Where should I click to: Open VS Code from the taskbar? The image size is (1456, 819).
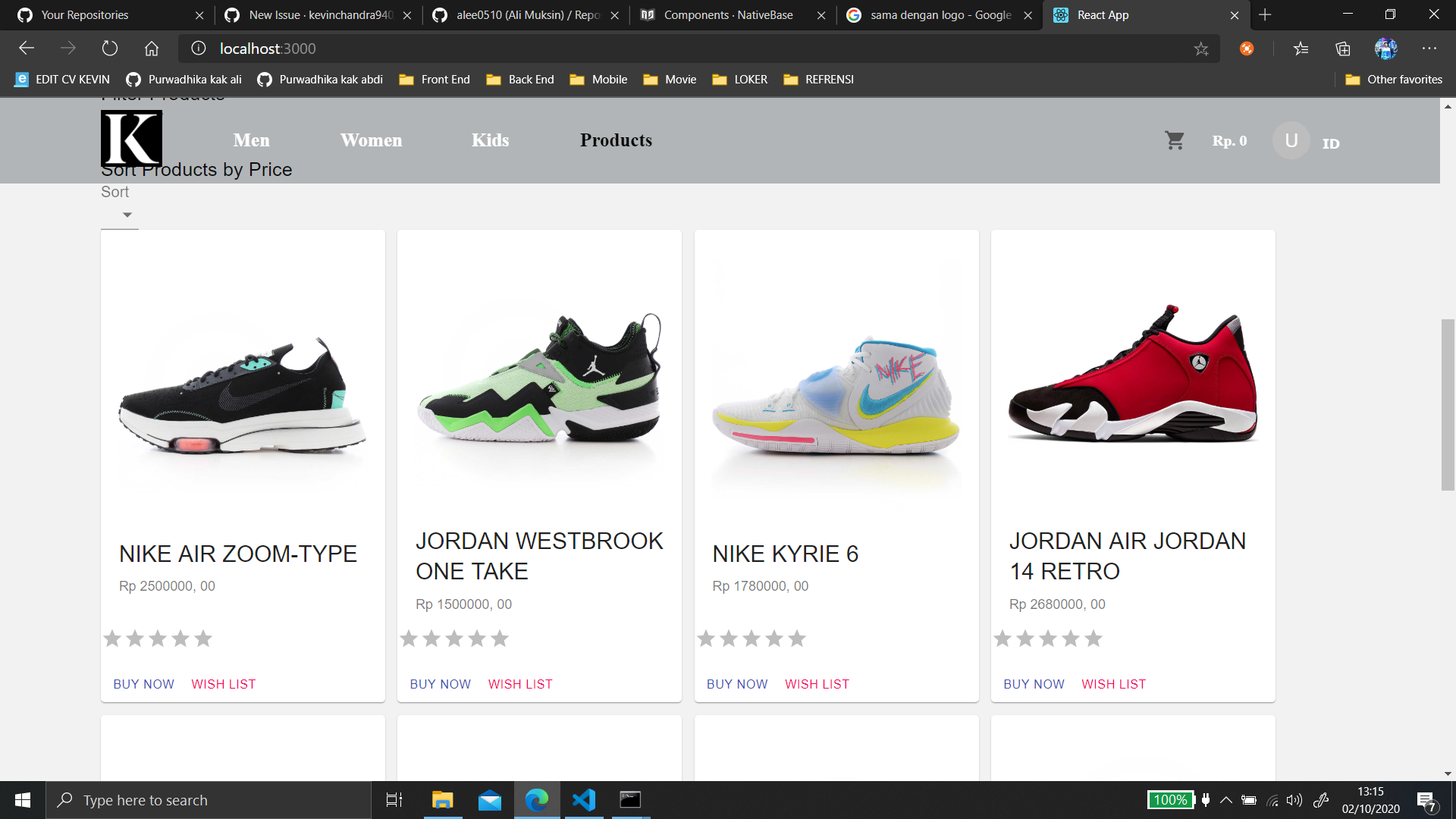583,800
